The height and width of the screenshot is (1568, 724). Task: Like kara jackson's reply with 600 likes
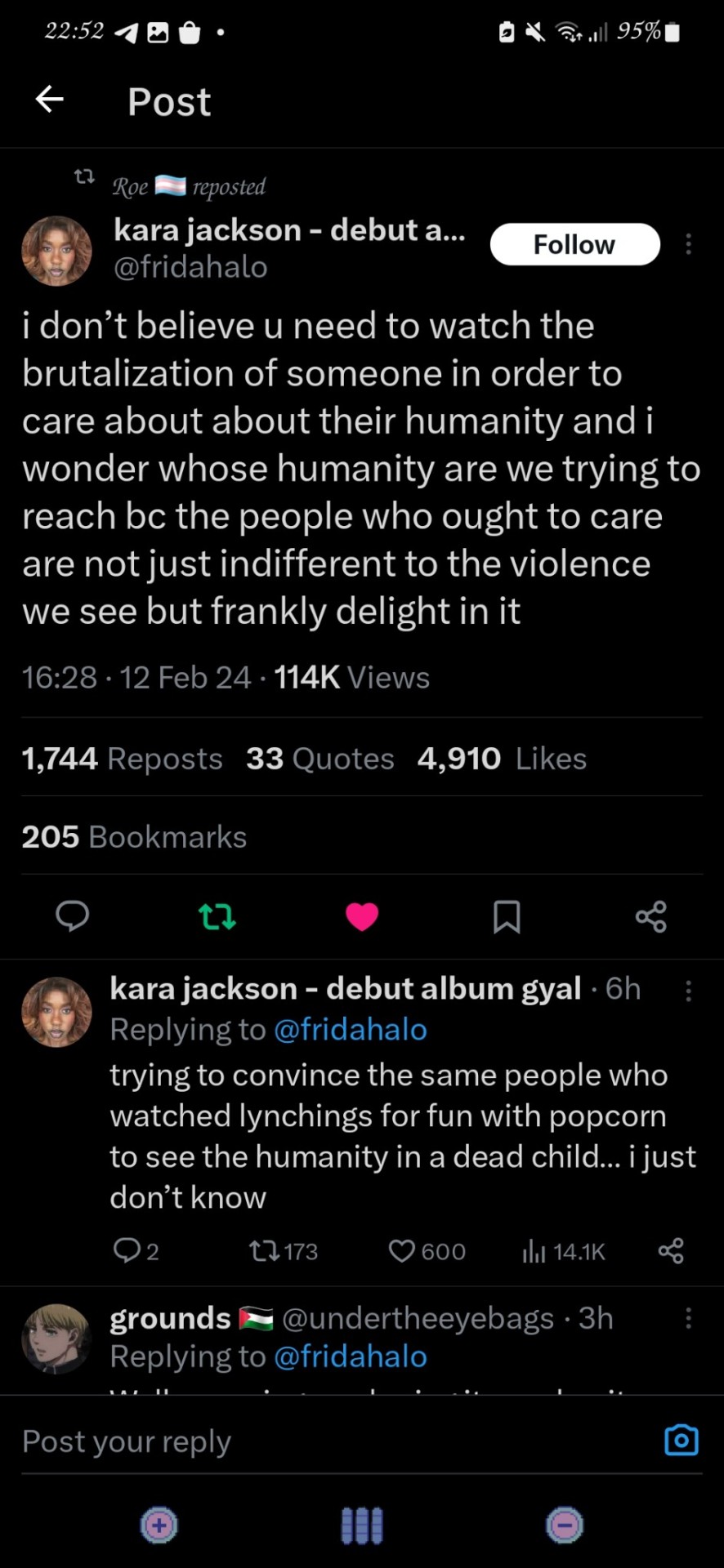point(402,1251)
